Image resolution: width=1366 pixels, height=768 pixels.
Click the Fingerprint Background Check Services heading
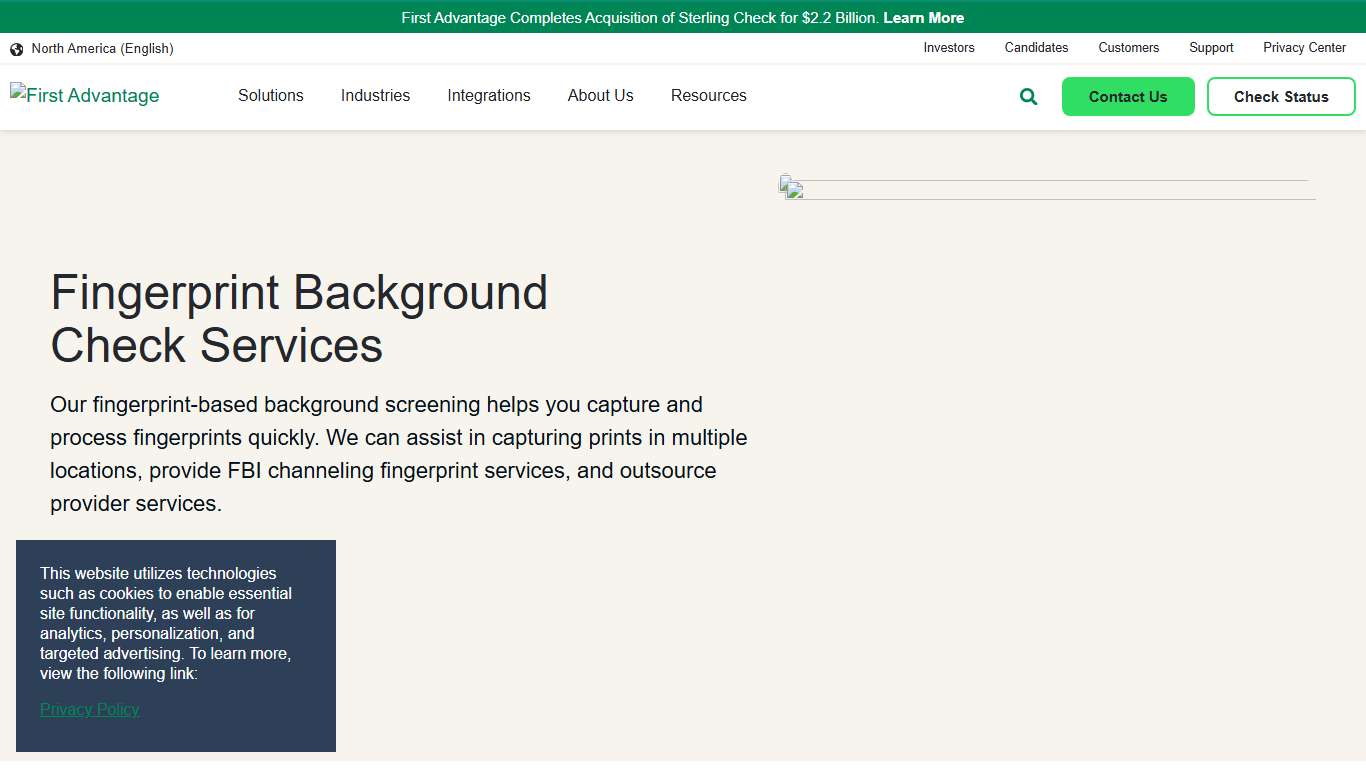(x=300, y=318)
